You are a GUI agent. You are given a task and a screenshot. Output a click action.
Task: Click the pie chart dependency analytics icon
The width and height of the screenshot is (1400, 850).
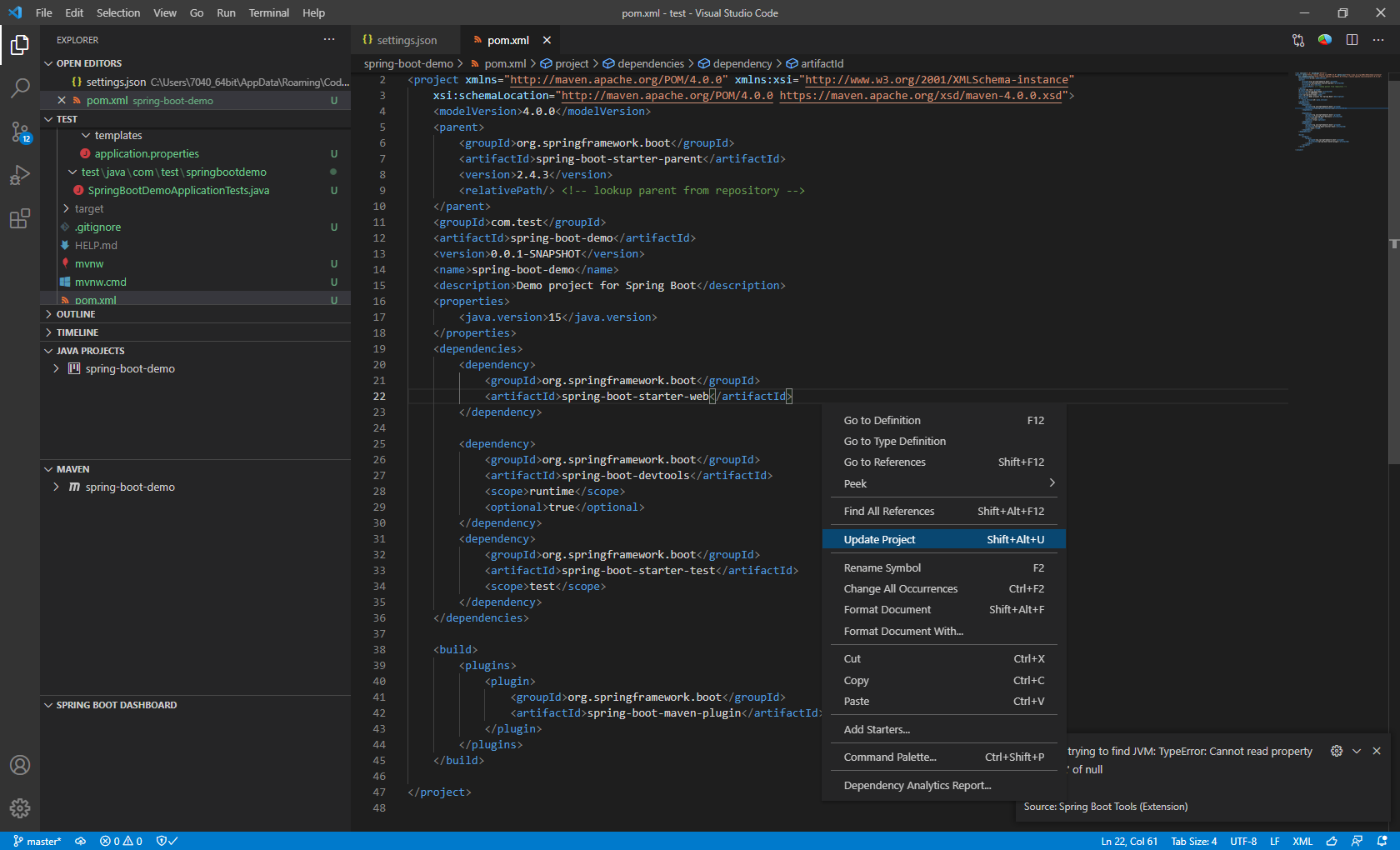pyautogui.click(x=1325, y=40)
